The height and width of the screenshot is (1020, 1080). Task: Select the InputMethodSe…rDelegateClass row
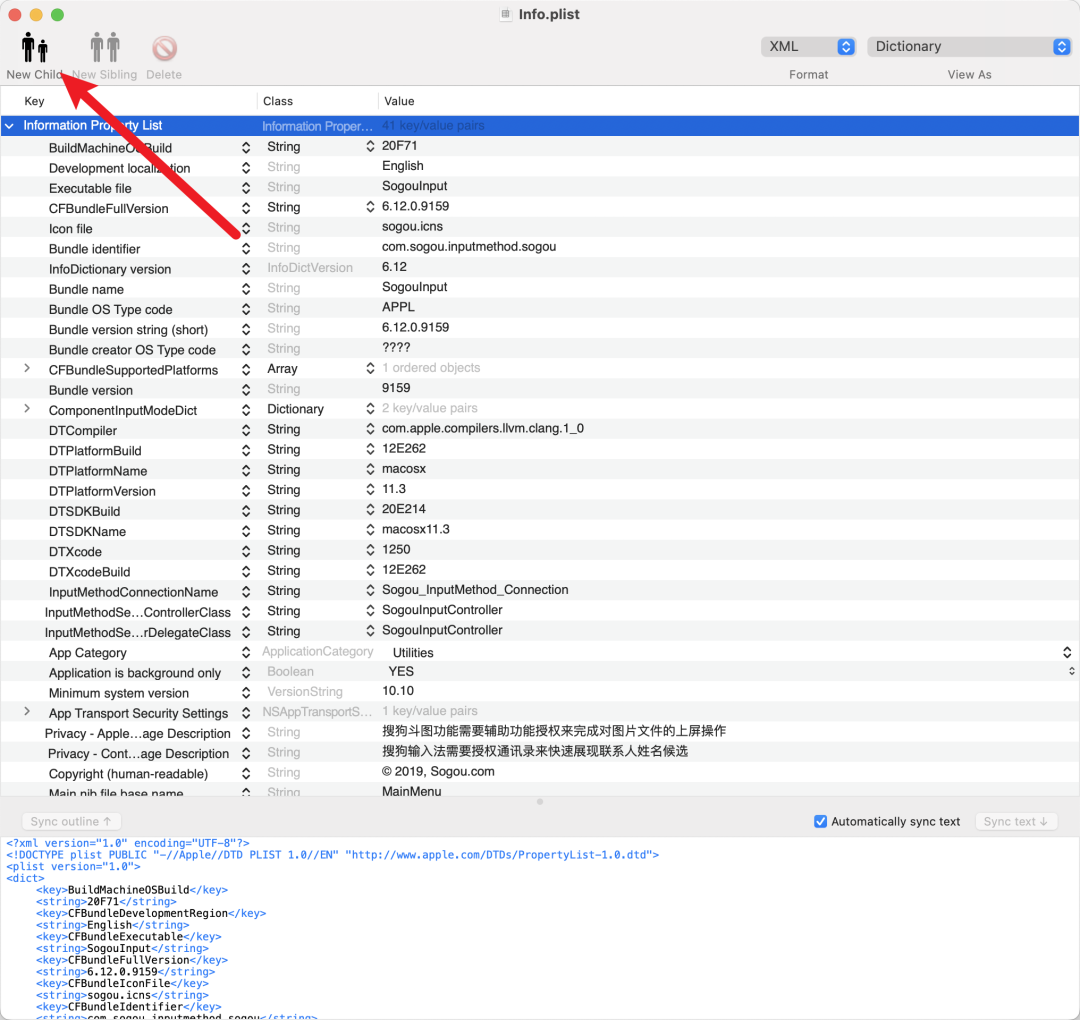point(540,631)
